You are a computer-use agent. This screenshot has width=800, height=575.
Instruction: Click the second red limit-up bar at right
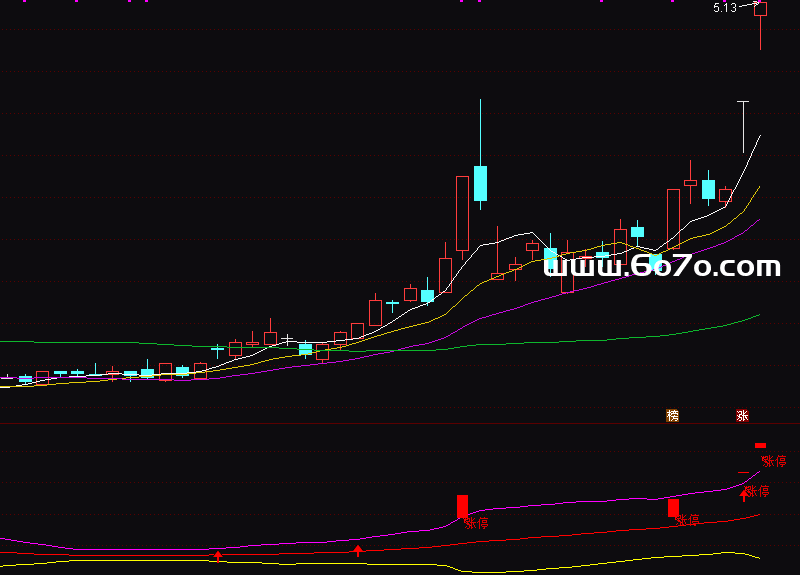[x=673, y=508]
